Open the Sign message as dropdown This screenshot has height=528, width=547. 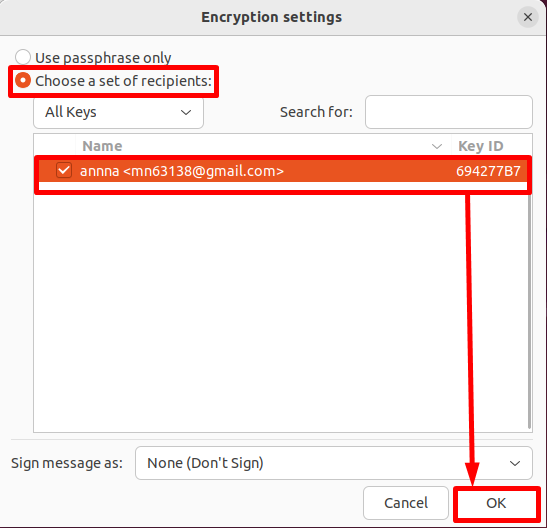[334, 463]
